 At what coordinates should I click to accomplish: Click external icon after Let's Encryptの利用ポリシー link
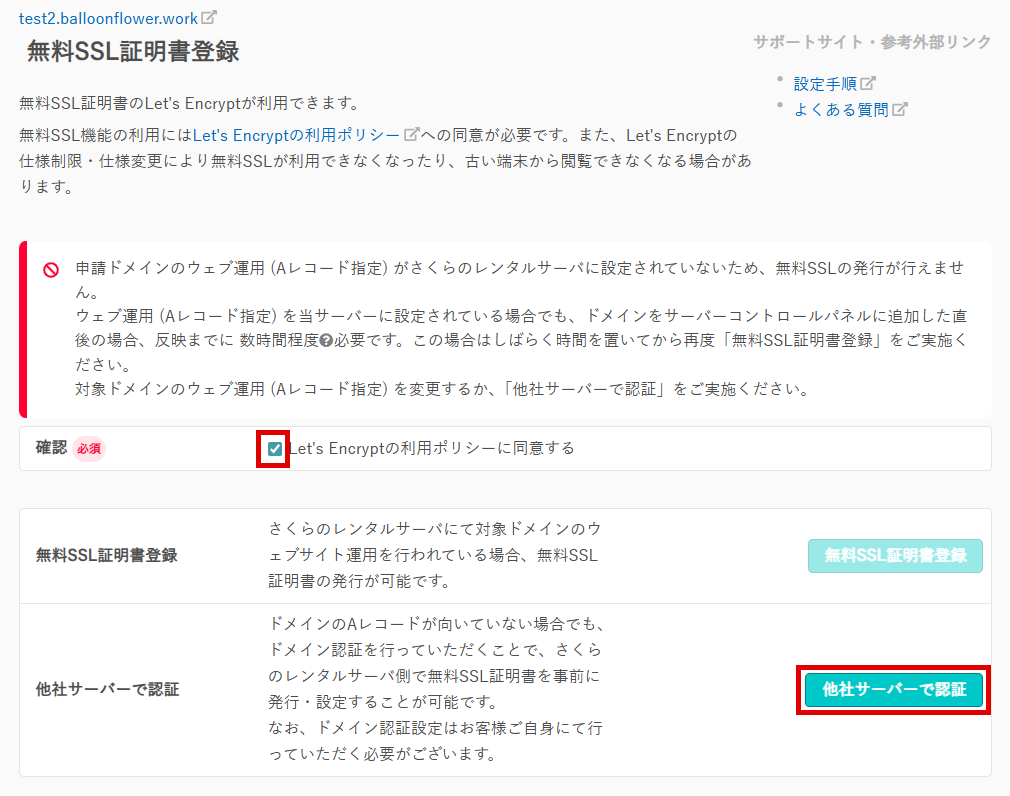410,134
